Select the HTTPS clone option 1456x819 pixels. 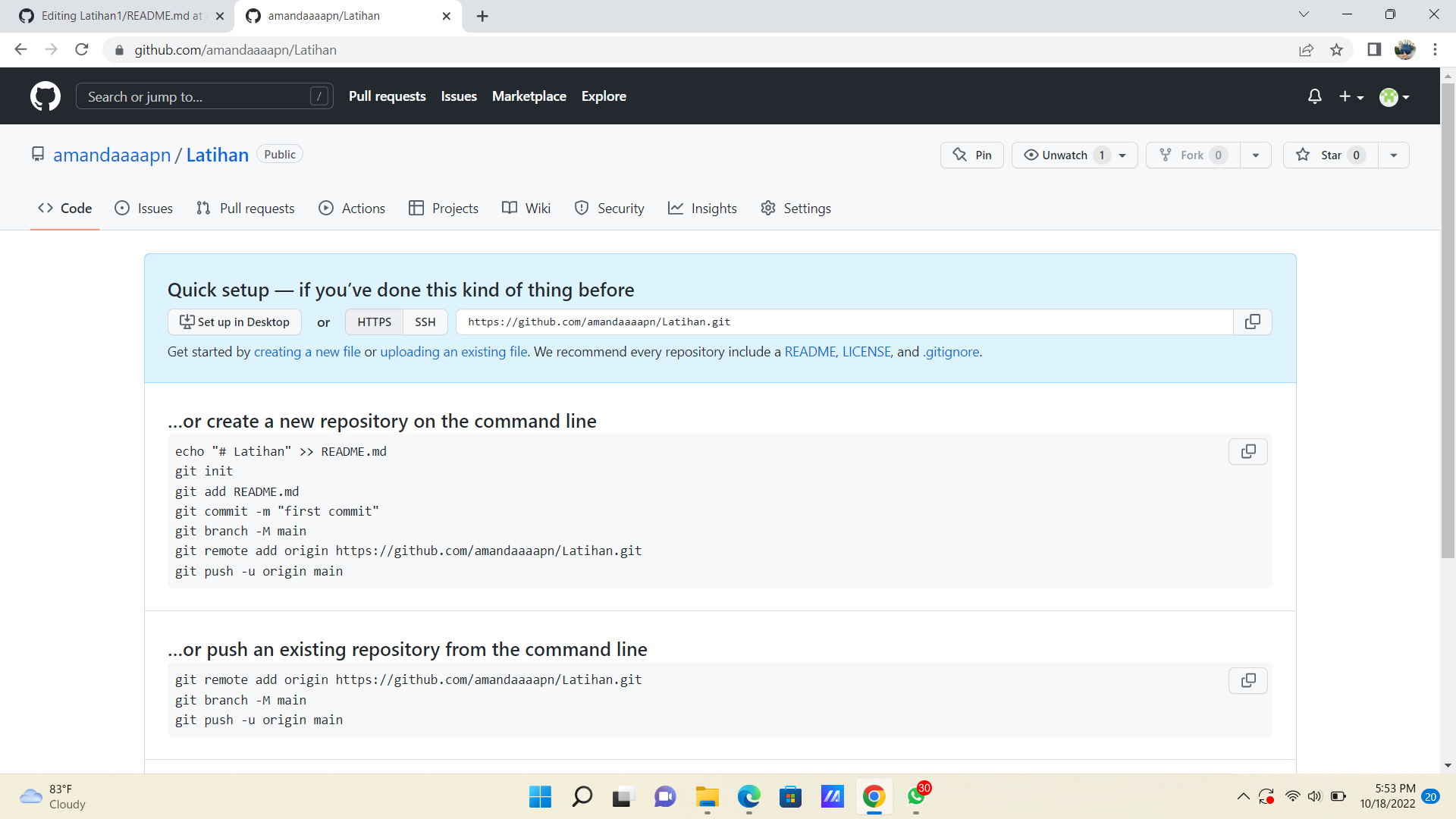tap(373, 322)
